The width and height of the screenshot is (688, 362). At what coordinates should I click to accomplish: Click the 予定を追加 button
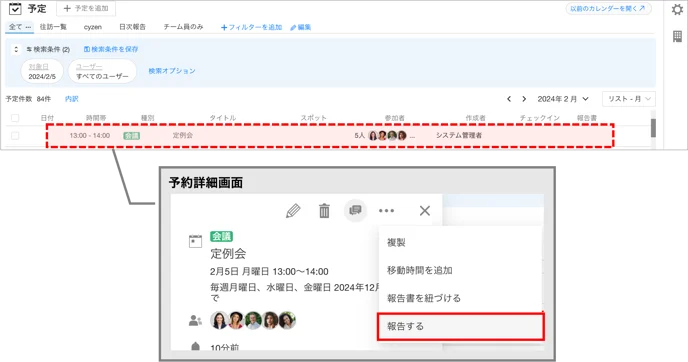click(86, 8)
